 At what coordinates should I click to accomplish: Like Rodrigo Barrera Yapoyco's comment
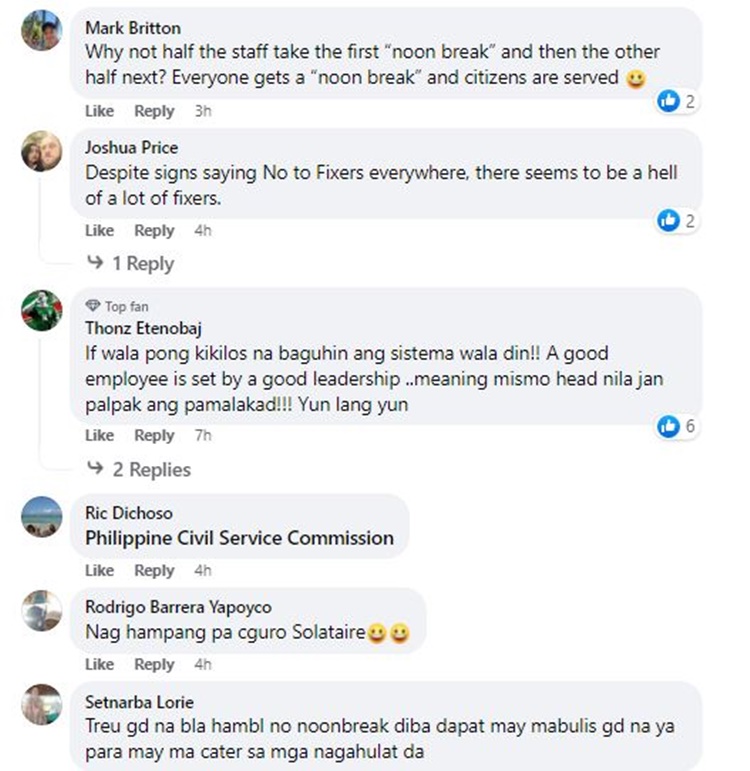tap(99, 665)
